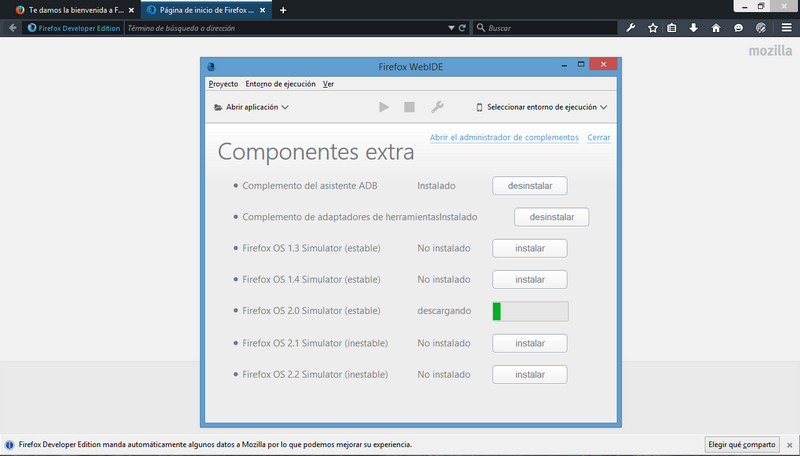Switch to Te damos la bienvenida tab

click(76, 10)
